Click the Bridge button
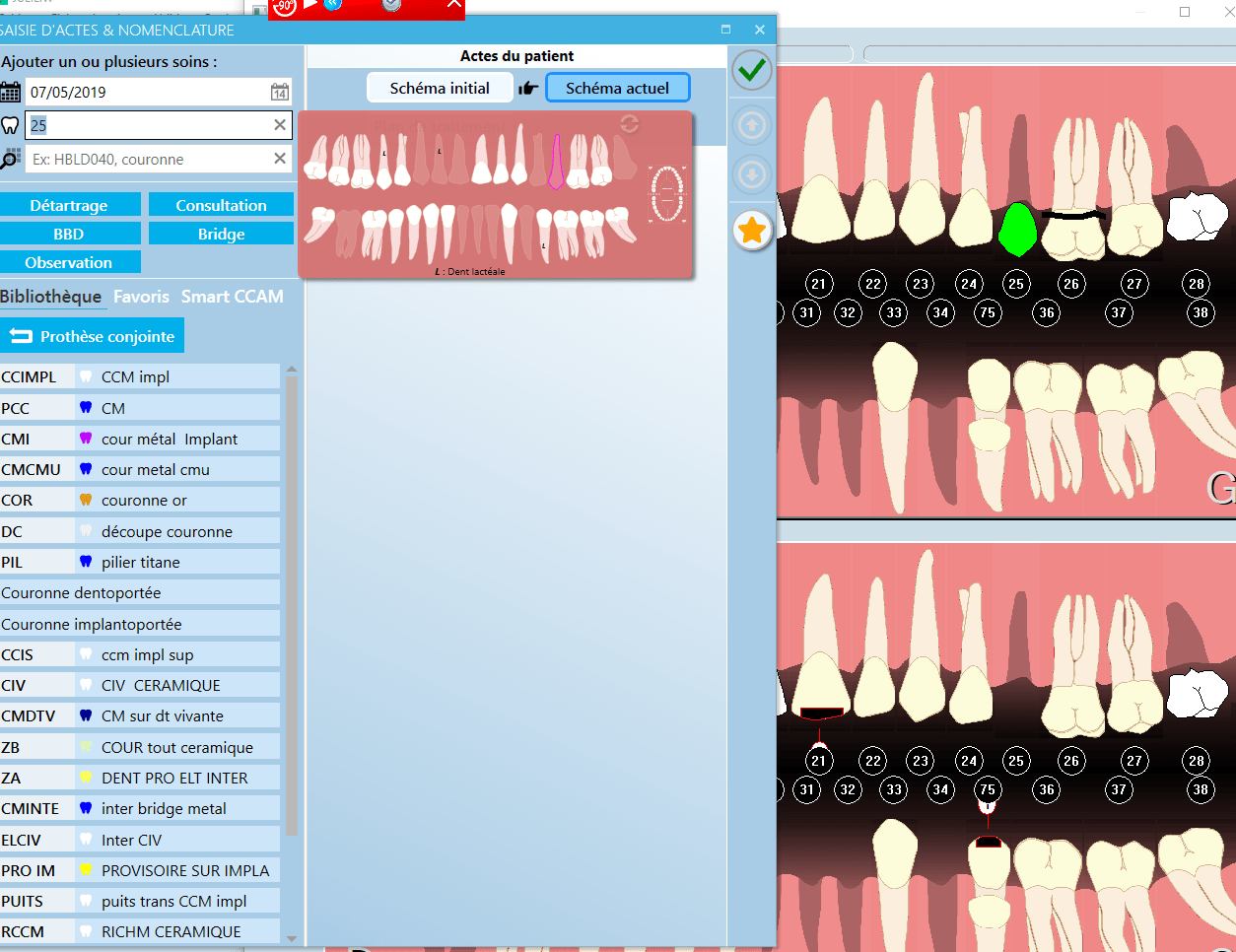This screenshot has height=952, width=1236. click(221, 234)
